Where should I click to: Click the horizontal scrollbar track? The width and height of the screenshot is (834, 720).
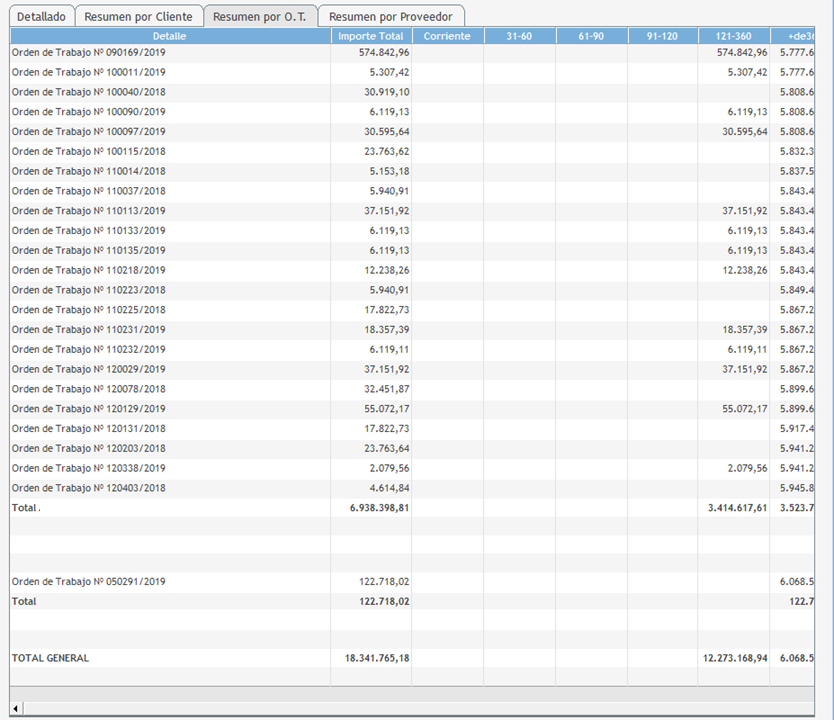tap(420, 709)
